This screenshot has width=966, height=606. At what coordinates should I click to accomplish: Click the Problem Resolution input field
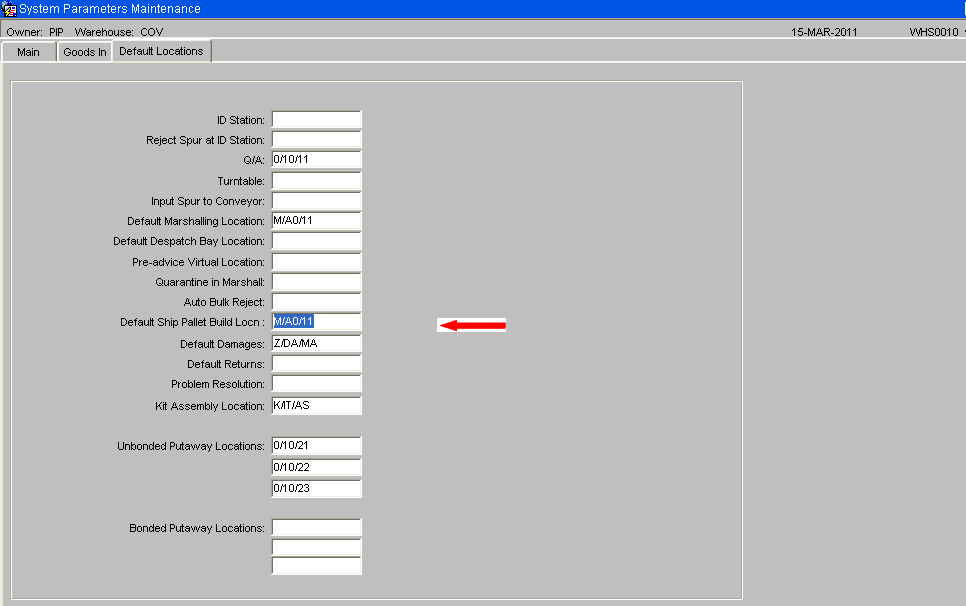coord(317,383)
